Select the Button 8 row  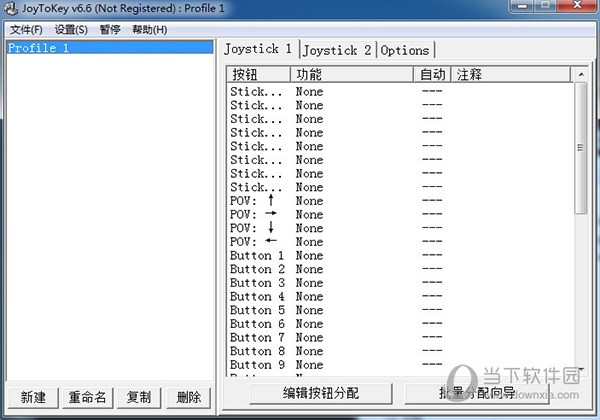coord(400,351)
